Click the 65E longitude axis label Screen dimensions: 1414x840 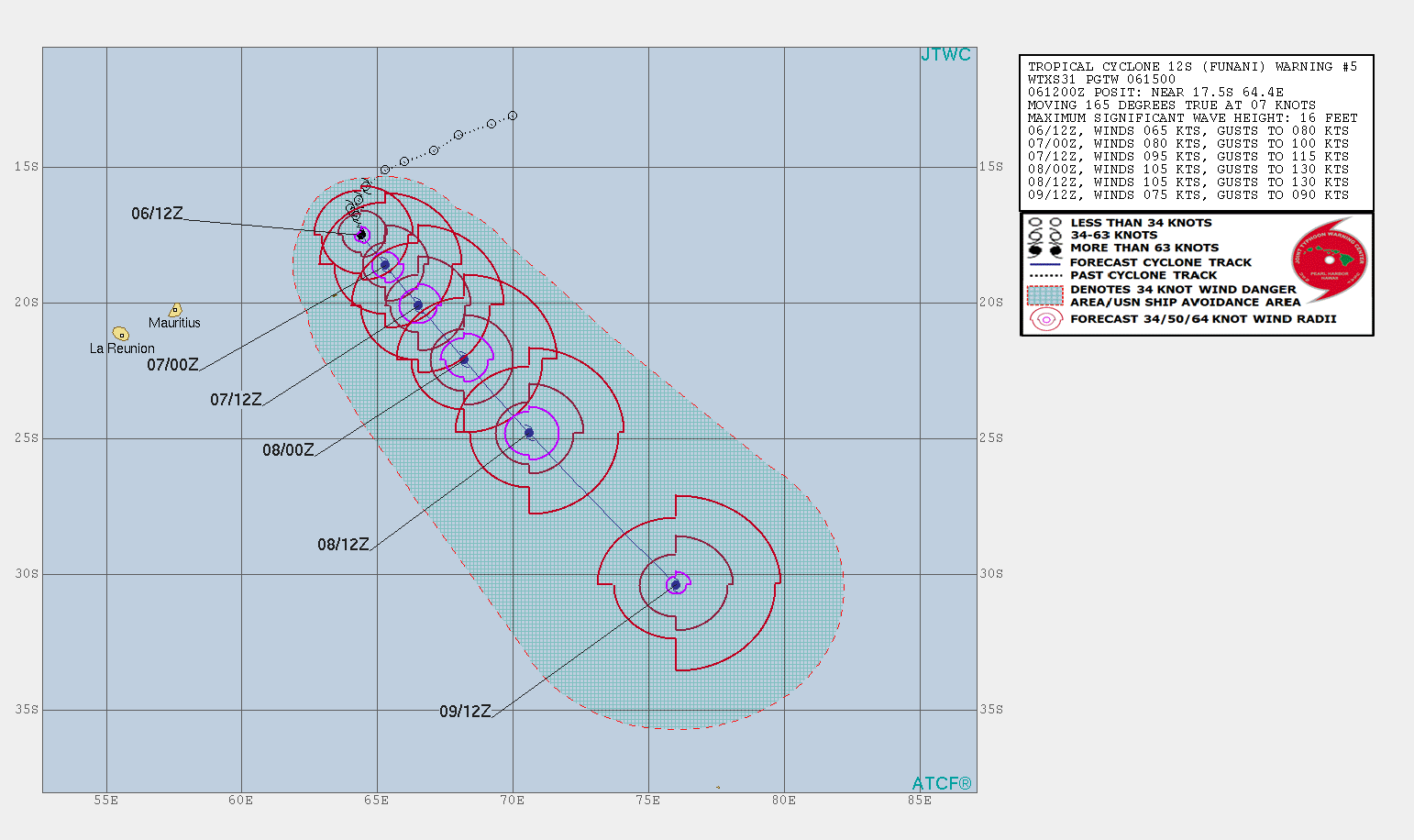click(x=377, y=801)
